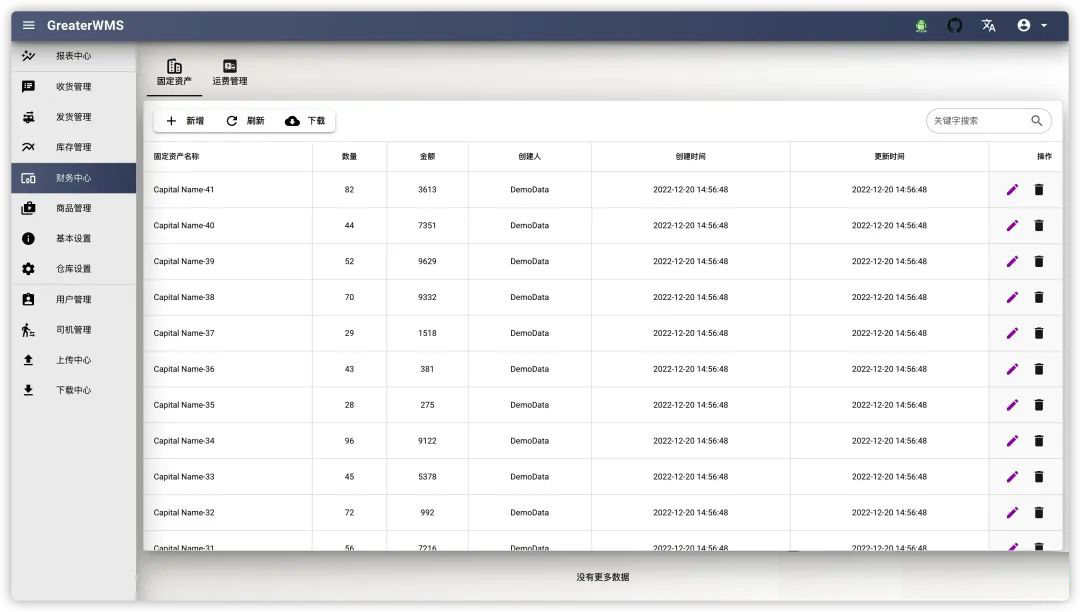The image size is (1080, 612).
Task: Delete the Capital Name-37 row
Action: pyautogui.click(x=1039, y=333)
